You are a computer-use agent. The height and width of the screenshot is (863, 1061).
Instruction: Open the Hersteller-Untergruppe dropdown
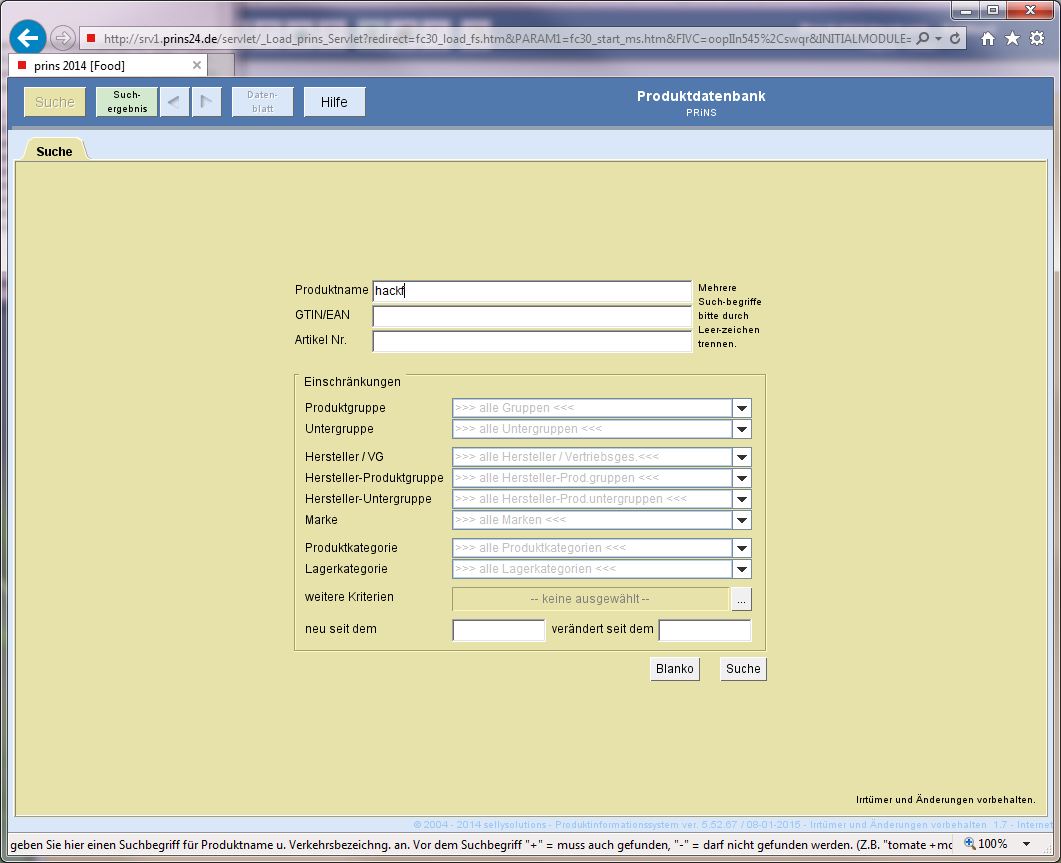point(742,499)
